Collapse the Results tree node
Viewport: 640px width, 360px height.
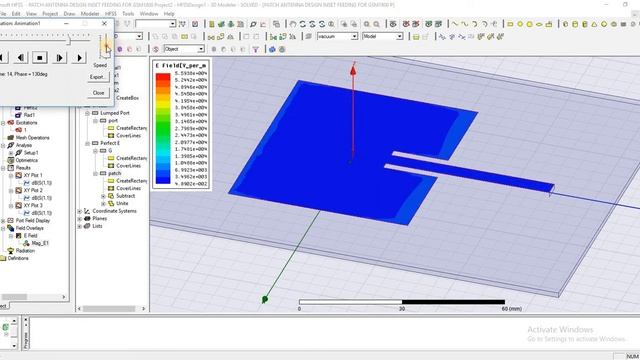(x=3, y=168)
